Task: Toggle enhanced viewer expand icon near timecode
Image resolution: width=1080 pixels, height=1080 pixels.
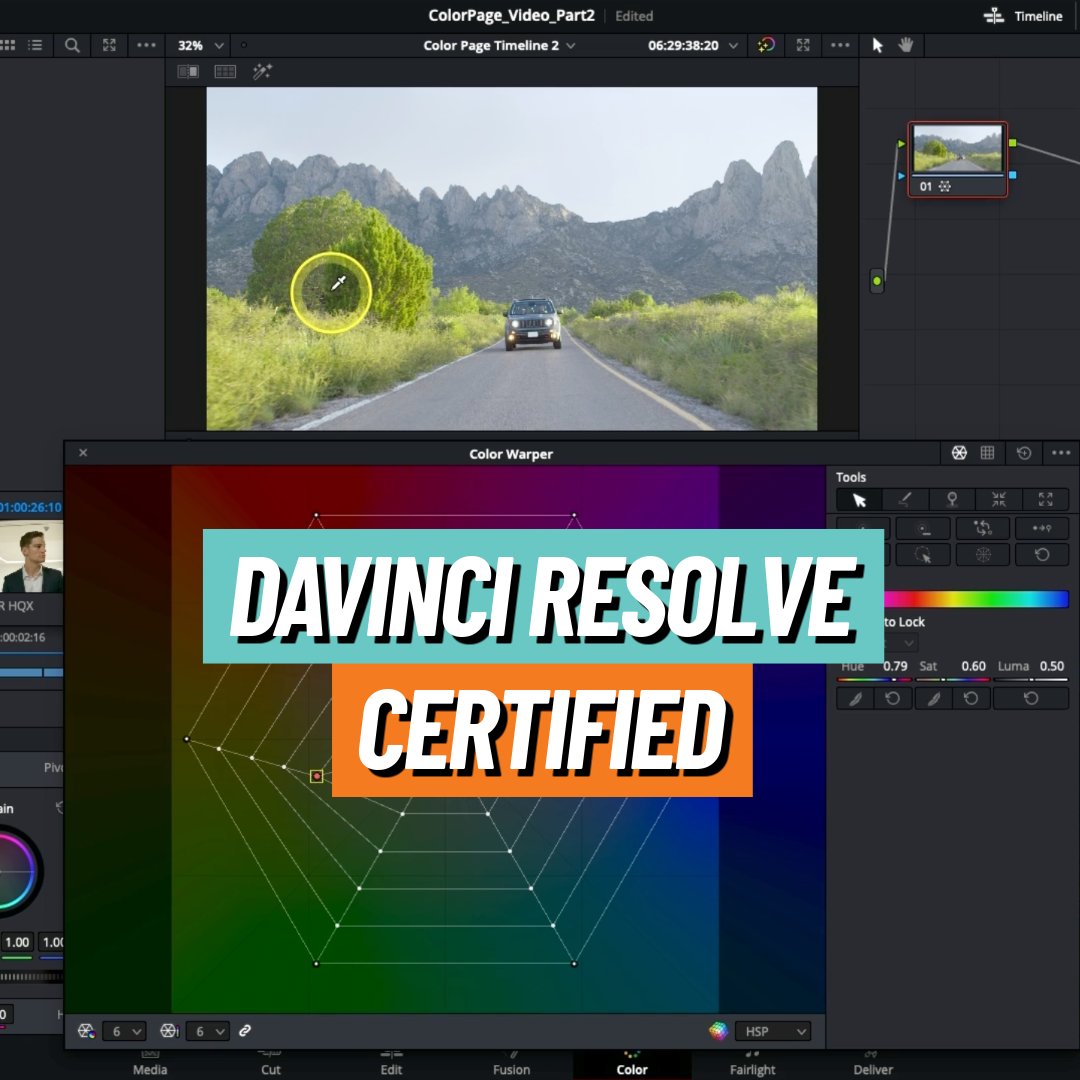Action: [803, 45]
